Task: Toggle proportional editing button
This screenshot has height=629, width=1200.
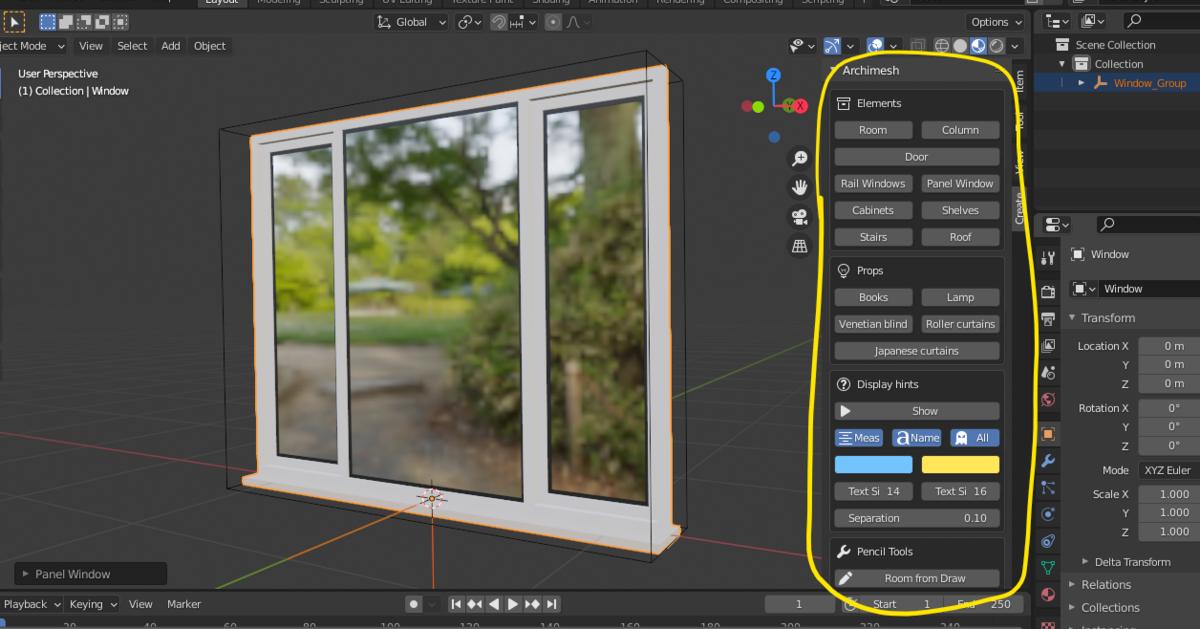Action: click(553, 22)
